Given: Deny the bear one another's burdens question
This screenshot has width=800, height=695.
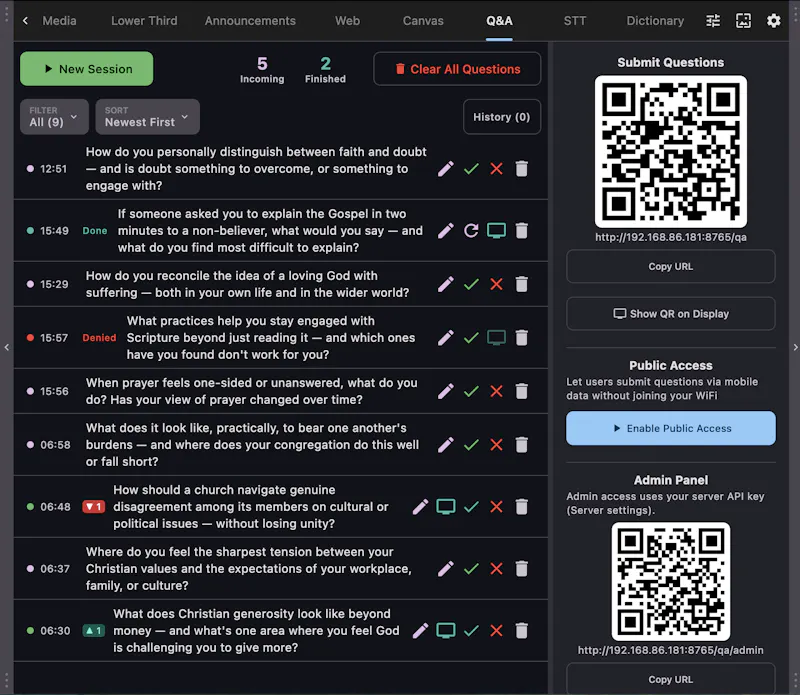Looking at the screenshot, I should (496, 445).
